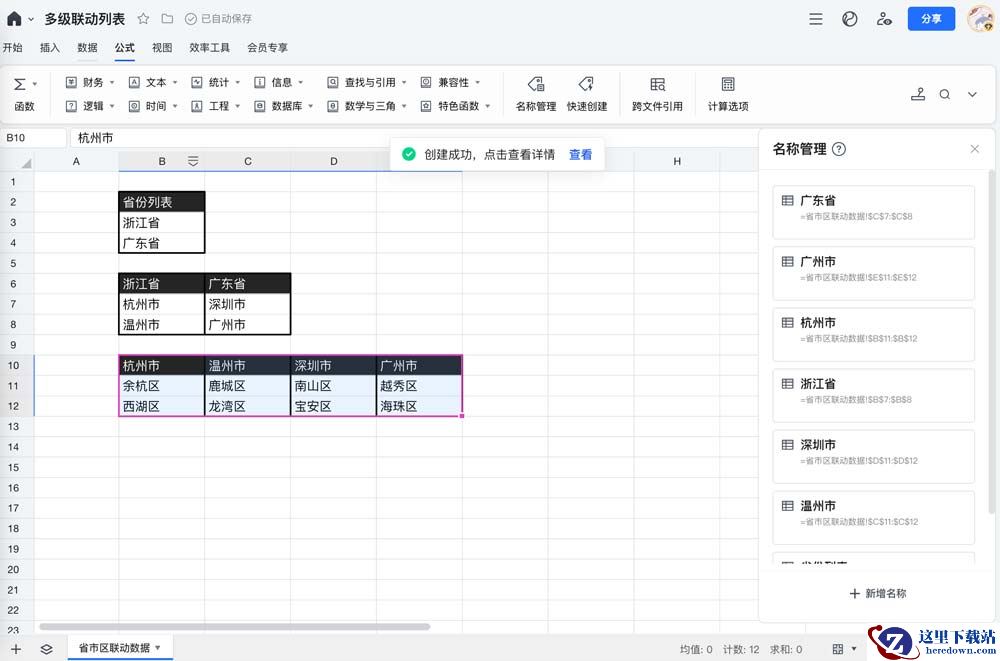Click the search magnifier icon
1000x661 pixels.
(x=945, y=94)
